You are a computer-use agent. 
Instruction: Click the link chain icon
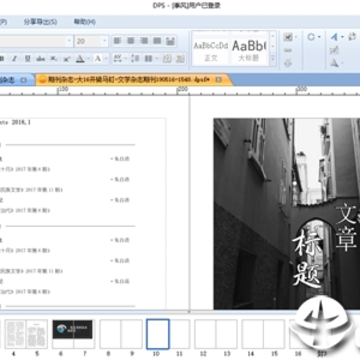(x=288, y=50)
